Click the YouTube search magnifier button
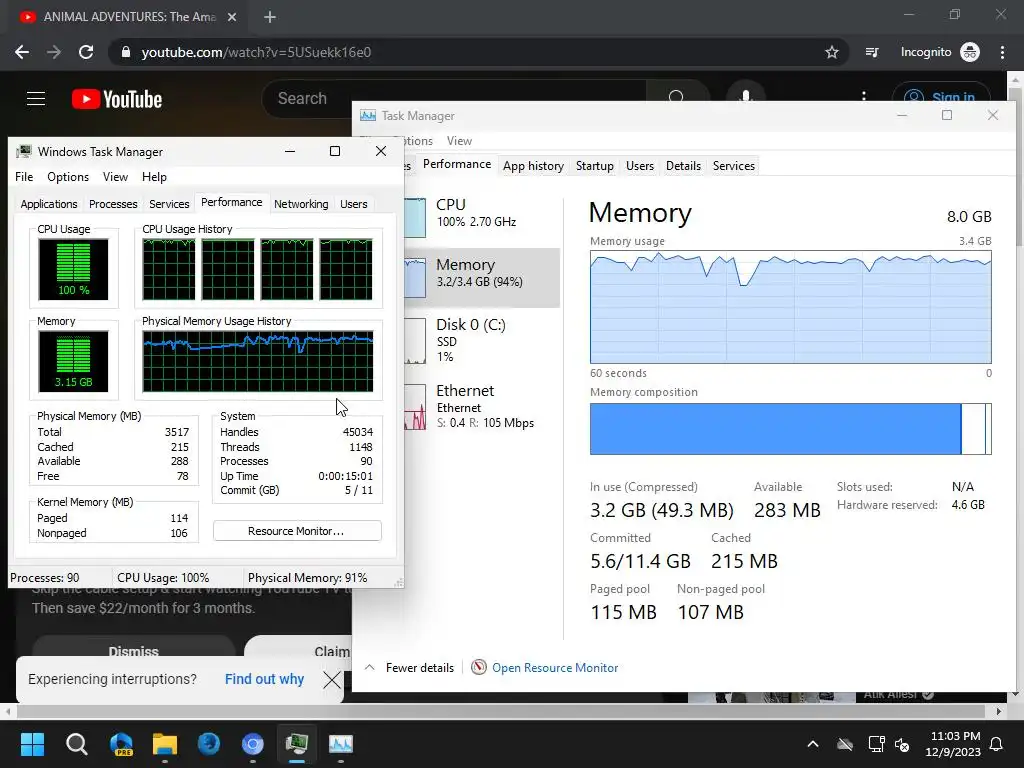1024x768 pixels. [x=676, y=97]
